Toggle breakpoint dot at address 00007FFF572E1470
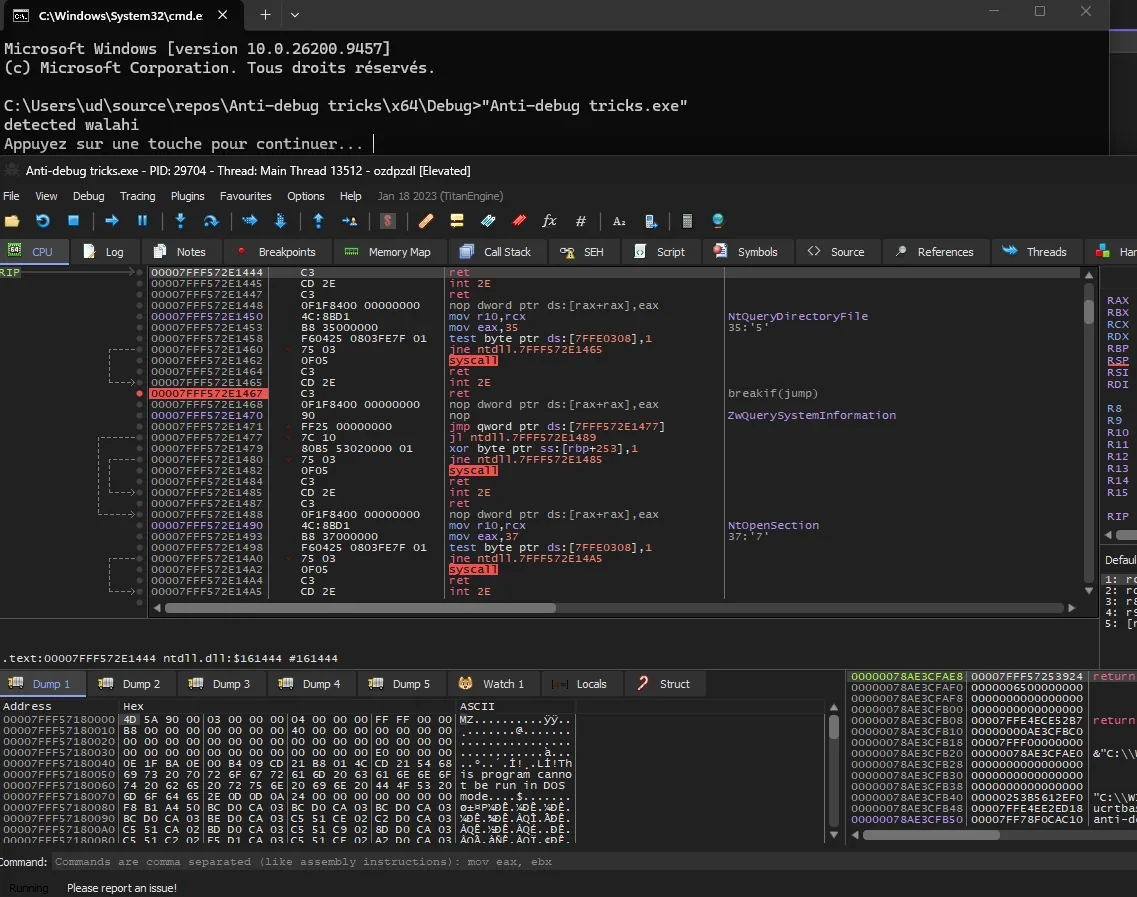This screenshot has width=1137, height=897. point(139,416)
